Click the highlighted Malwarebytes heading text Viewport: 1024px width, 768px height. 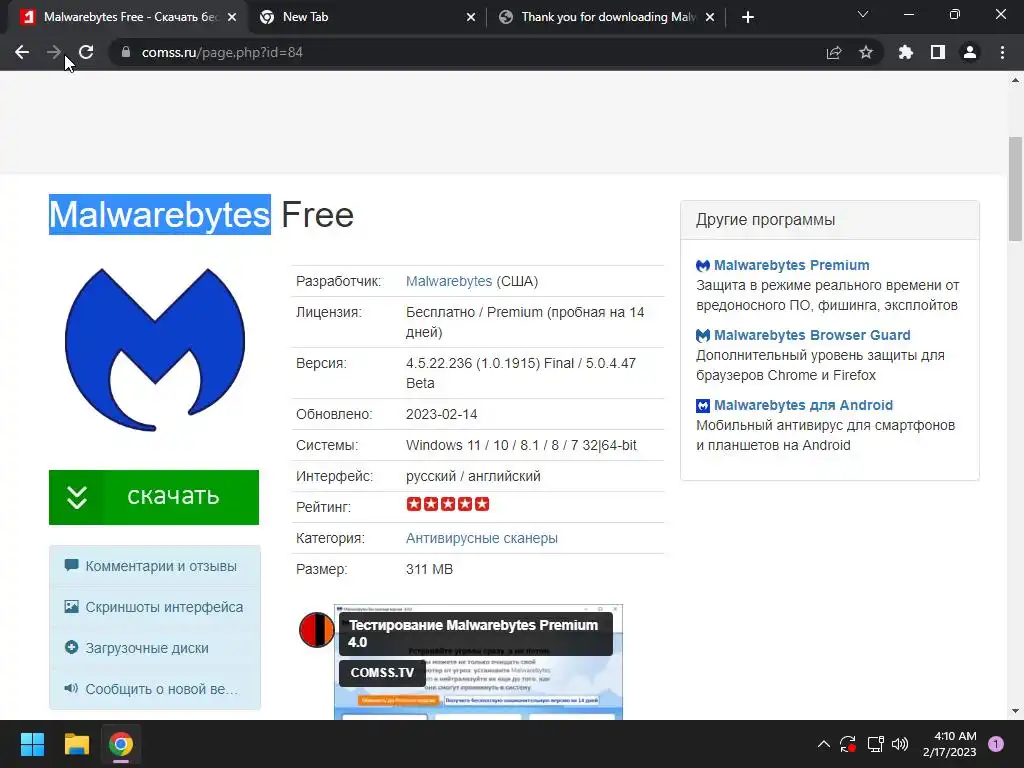pos(160,214)
